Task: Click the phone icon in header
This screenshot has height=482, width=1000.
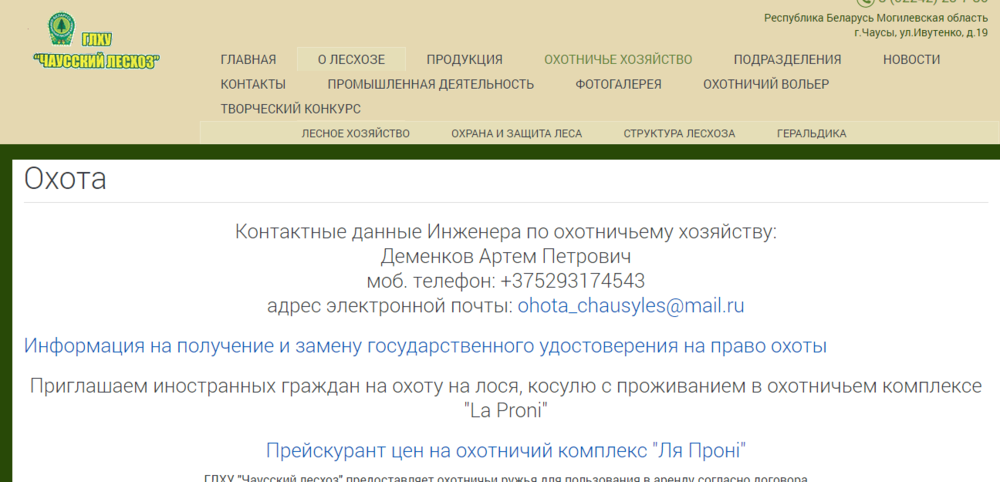Action: coord(865,3)
